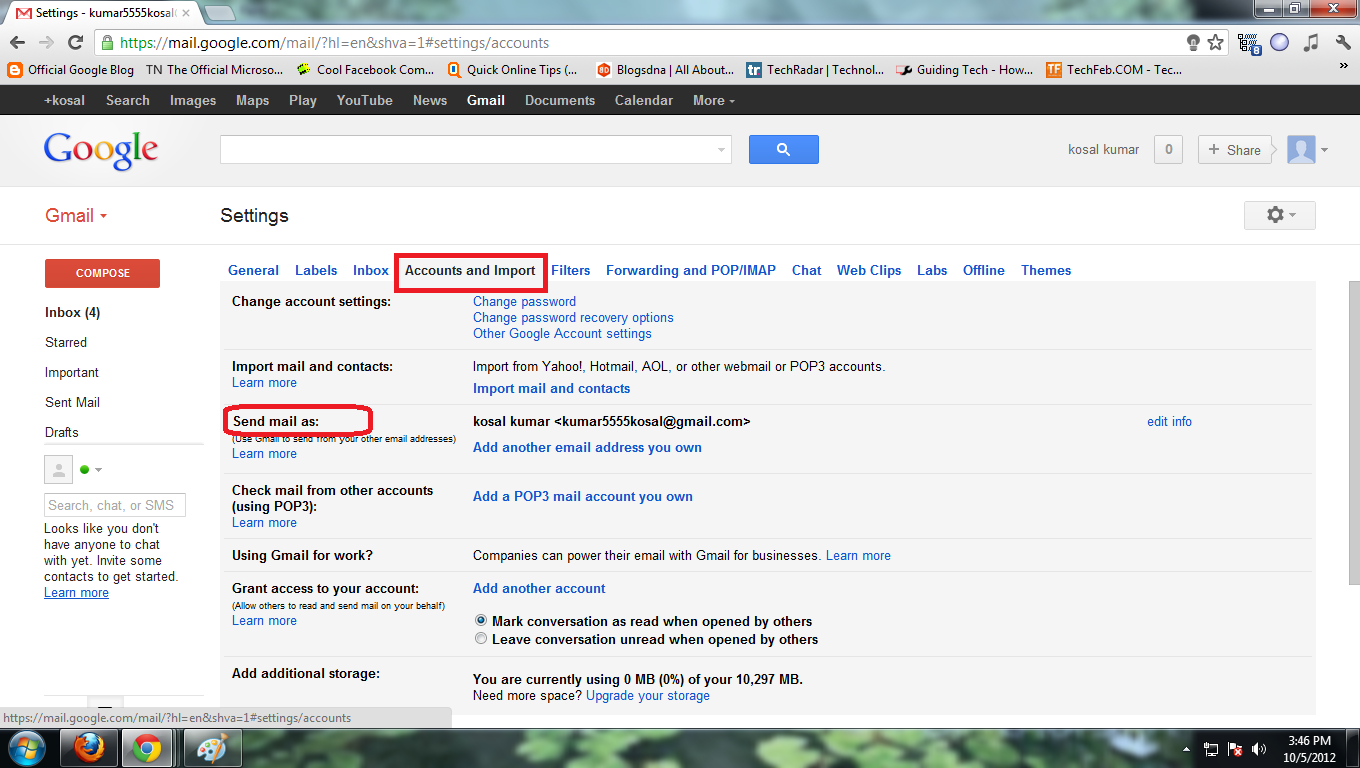Open the Web Clips settings tab
This screenshot has width=1360, height=768.
tap(869, 270)
